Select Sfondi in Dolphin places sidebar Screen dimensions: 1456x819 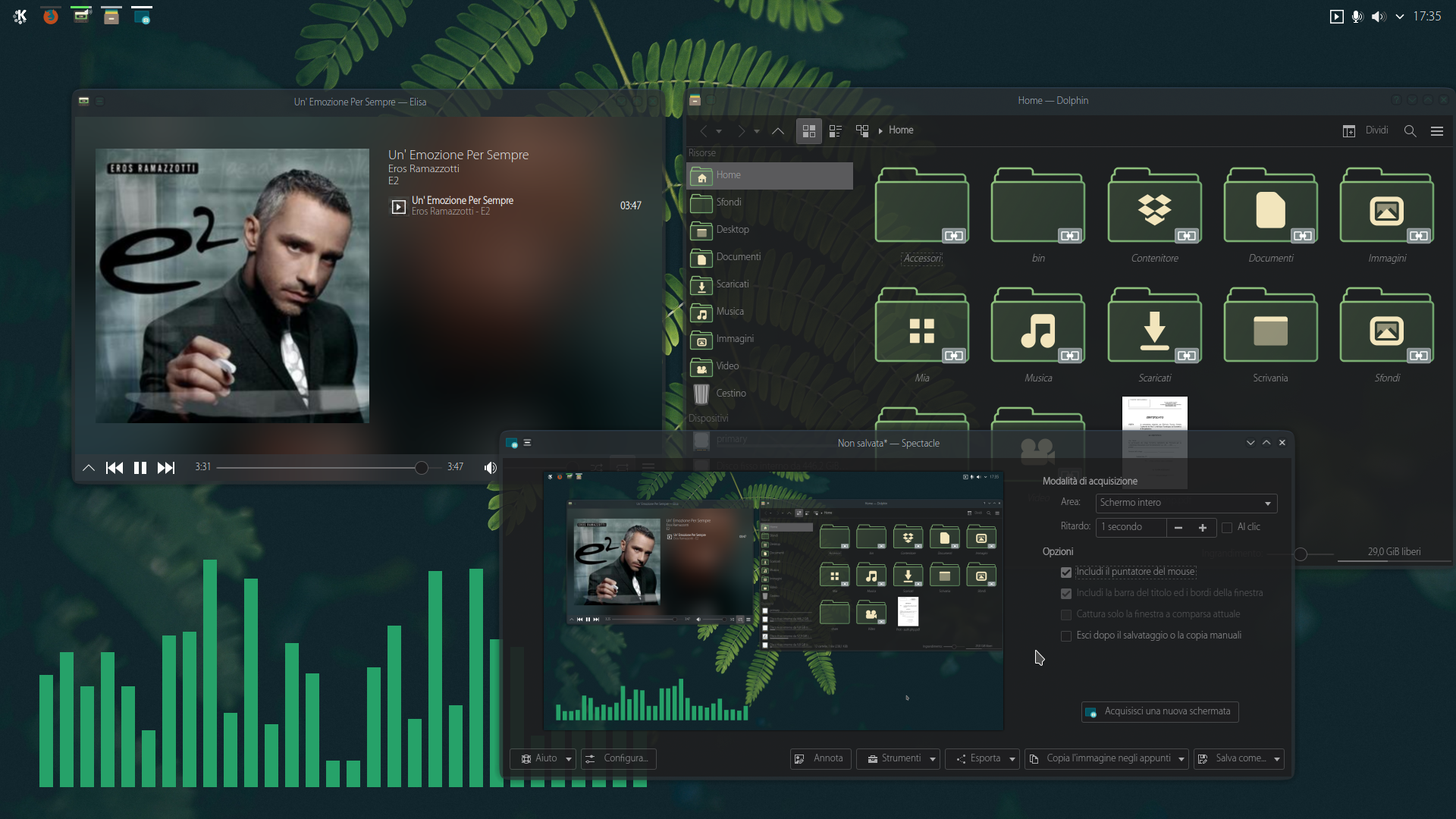point(770,202)
